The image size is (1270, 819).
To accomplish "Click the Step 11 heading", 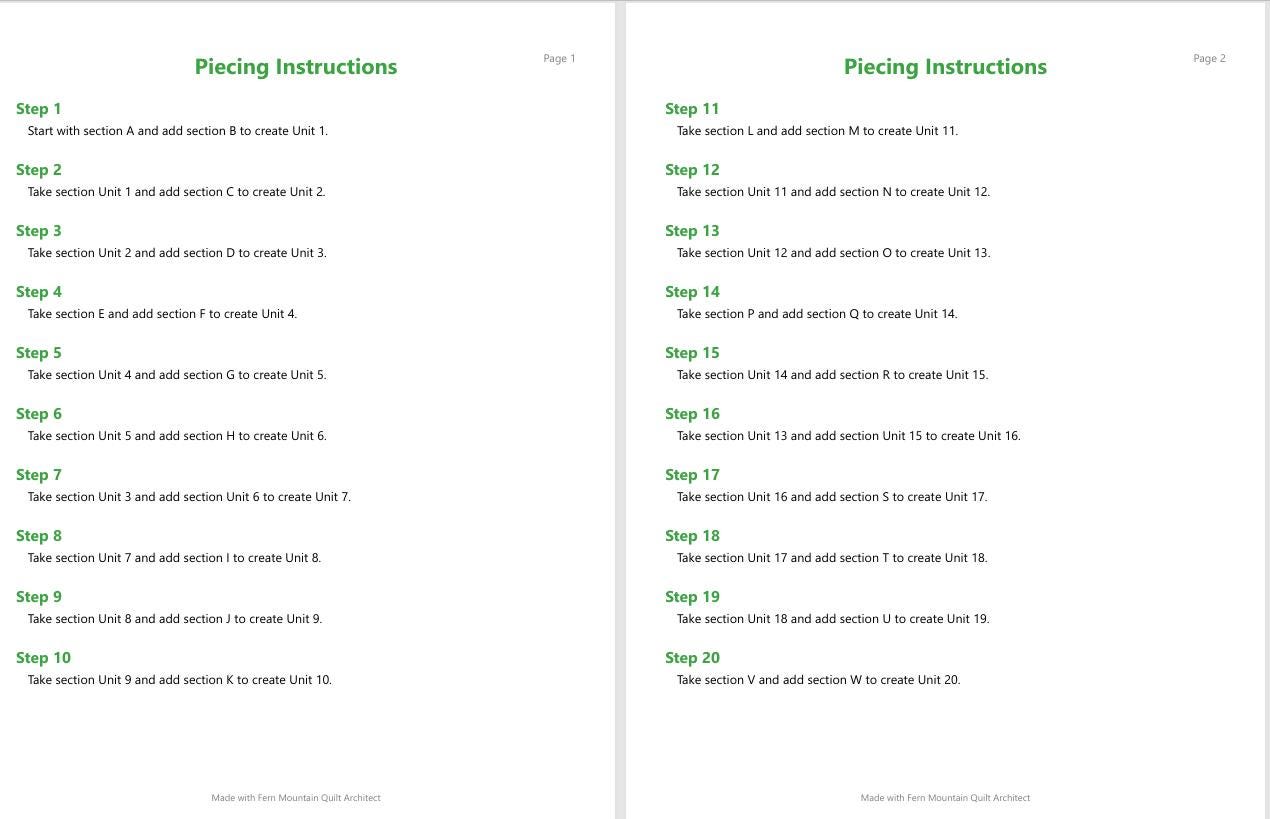I will tap(692, 109).
